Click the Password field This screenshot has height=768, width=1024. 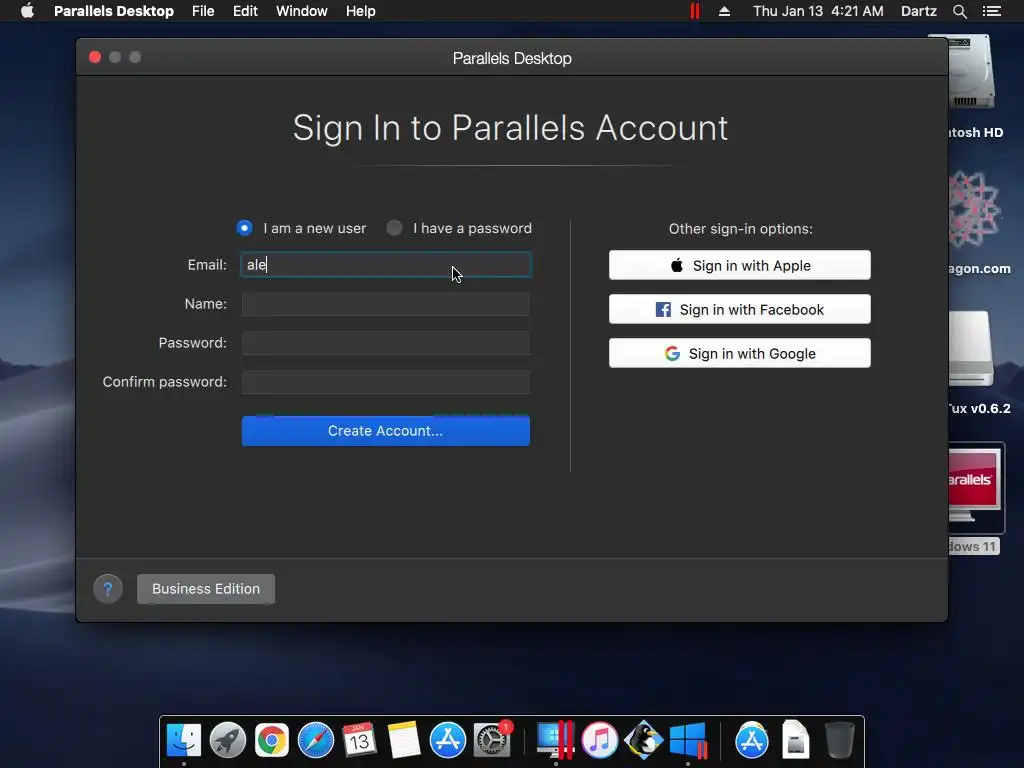385,343
